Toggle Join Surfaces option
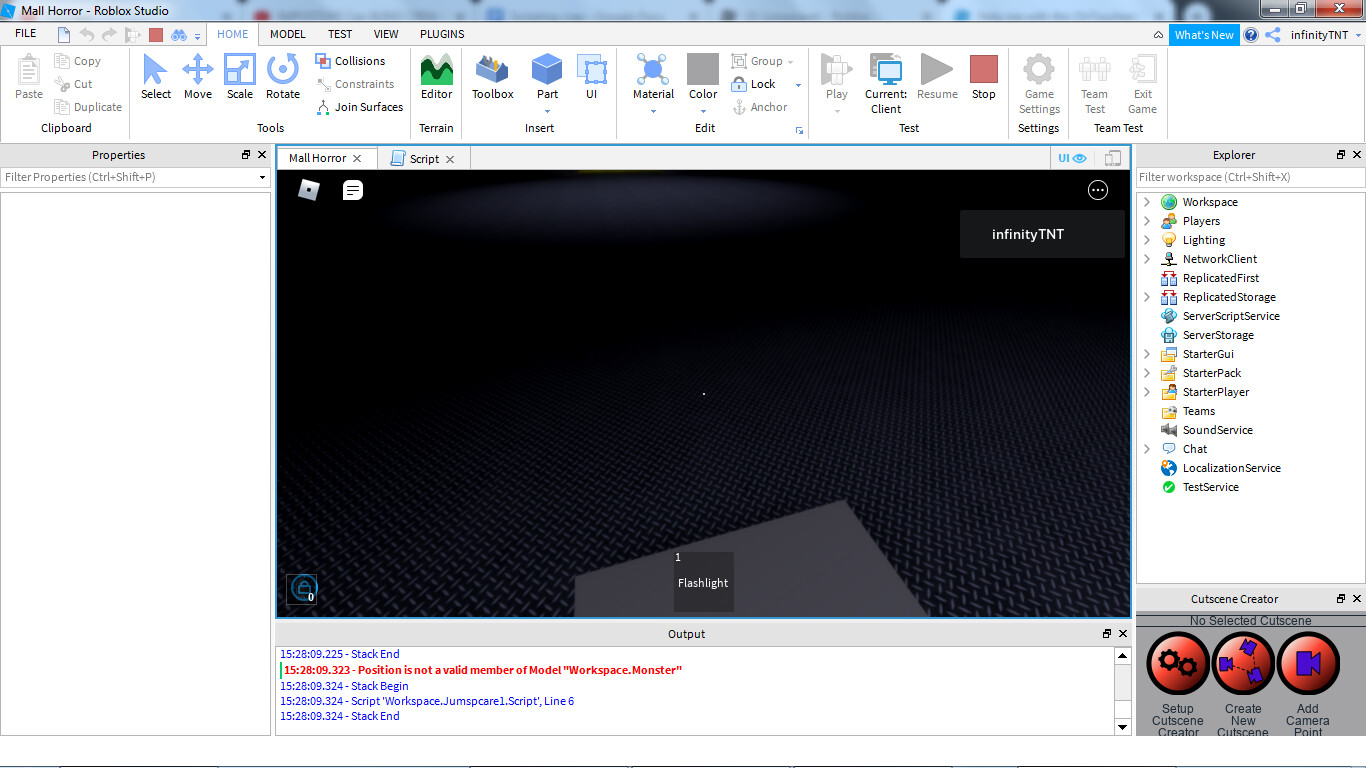 click(x=360, y=107)
